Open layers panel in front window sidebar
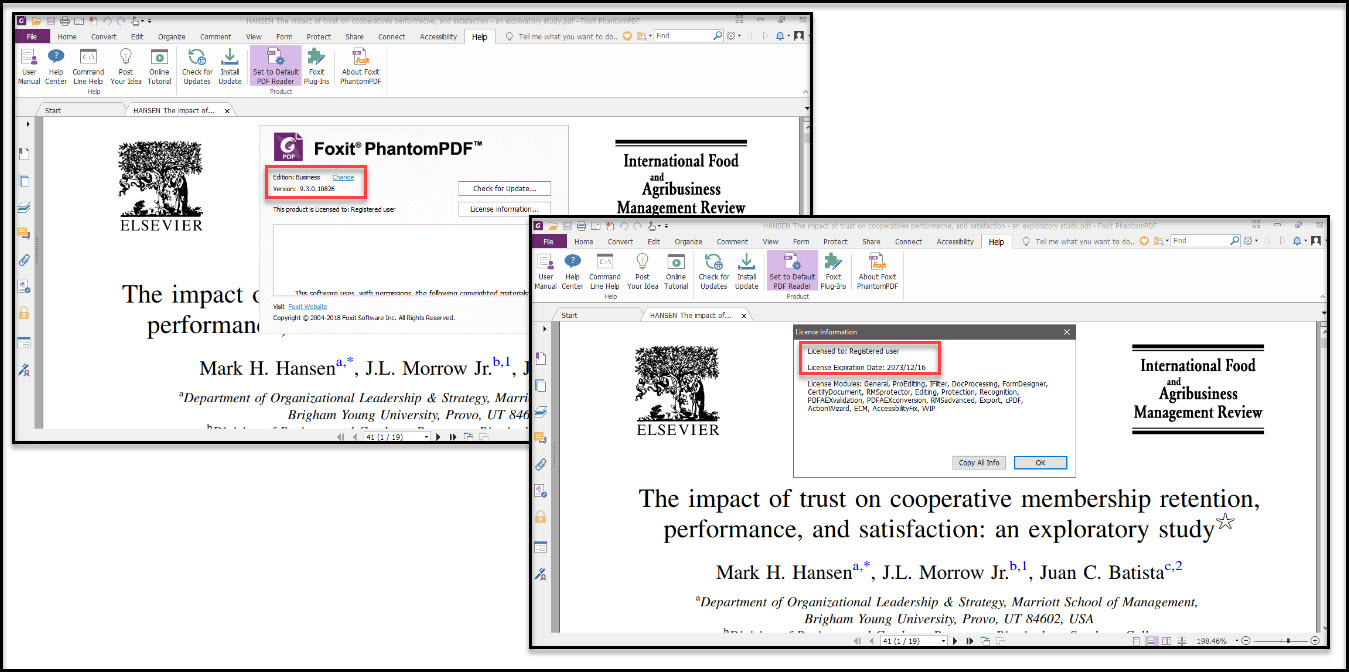Image resolution: width=1349 pixels, height=672 pixels. click(541, 411)
